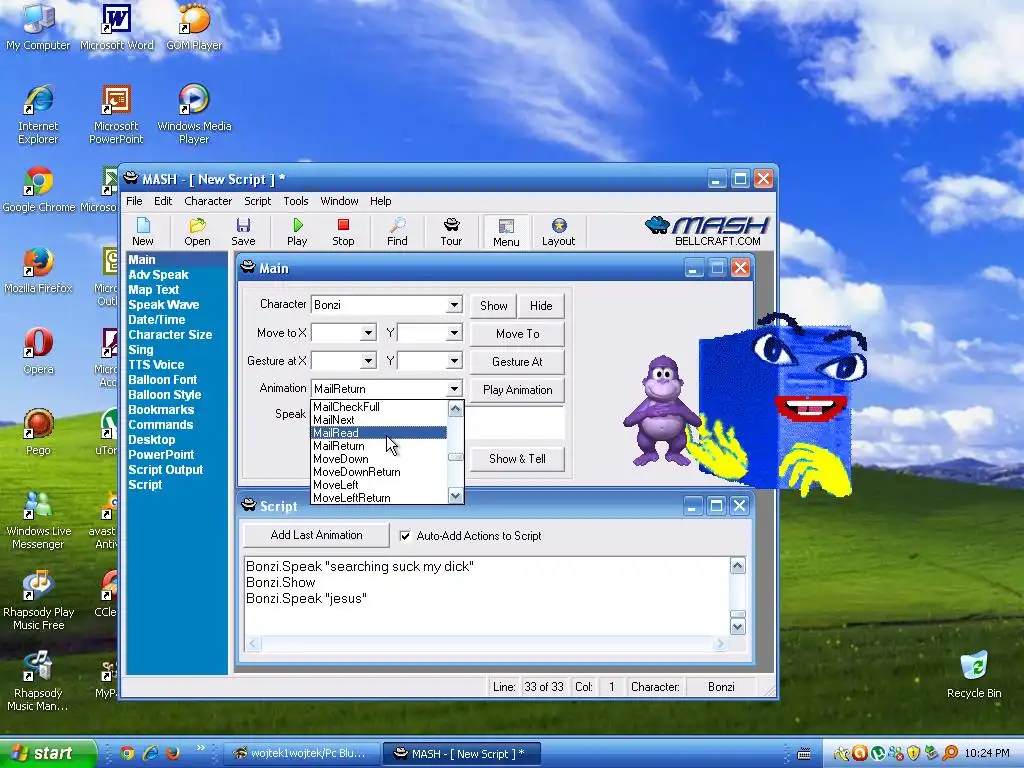1024x768 pixels.
Task: Click script output scrollbar down arrow
Action: 737,627
